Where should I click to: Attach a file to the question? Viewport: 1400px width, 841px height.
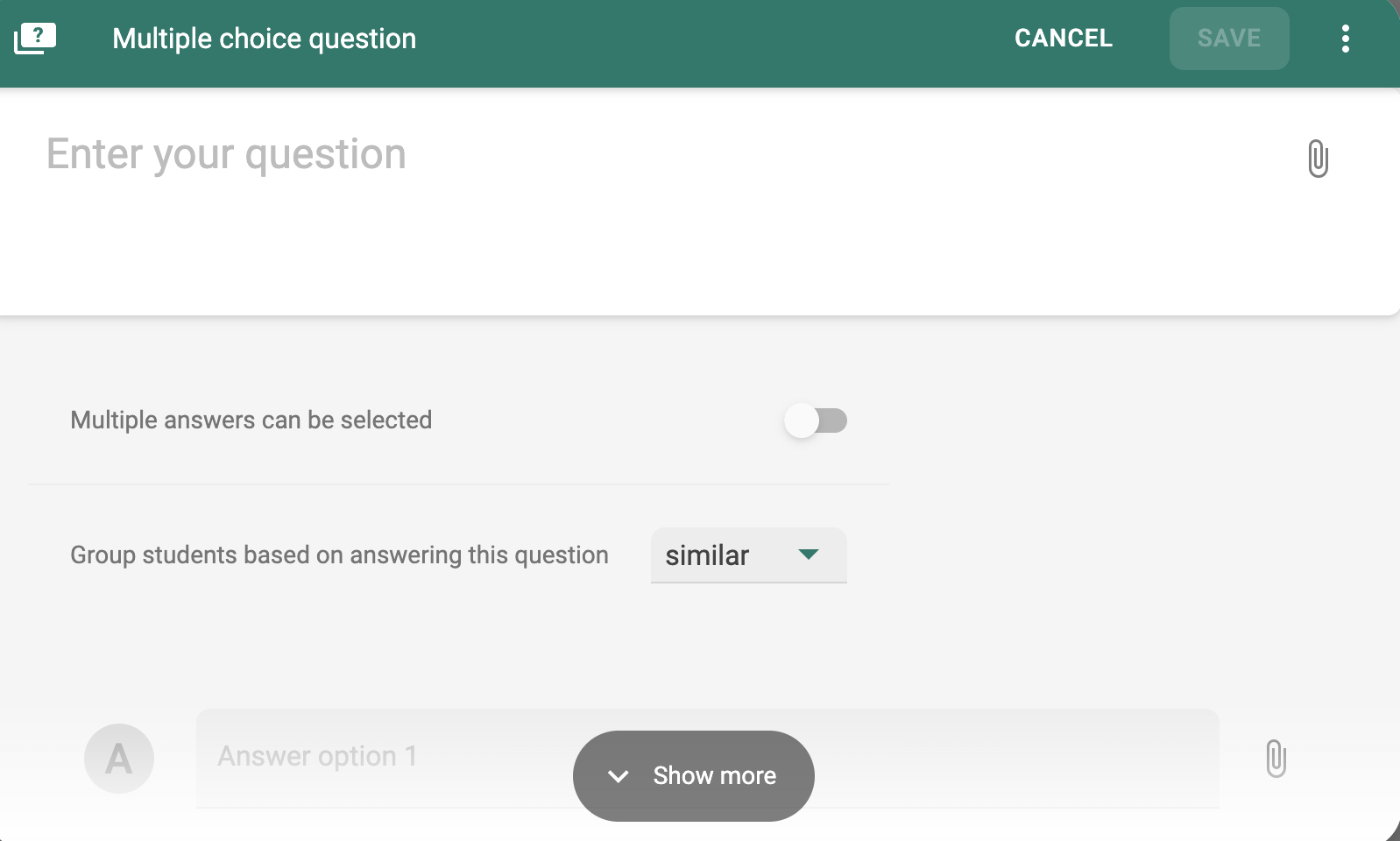point(1318,159)
